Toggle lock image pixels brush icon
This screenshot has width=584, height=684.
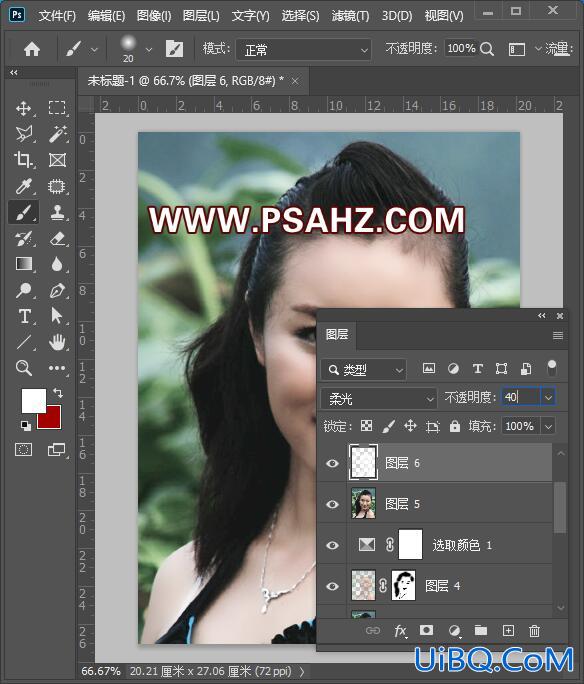tap(388, 426)
